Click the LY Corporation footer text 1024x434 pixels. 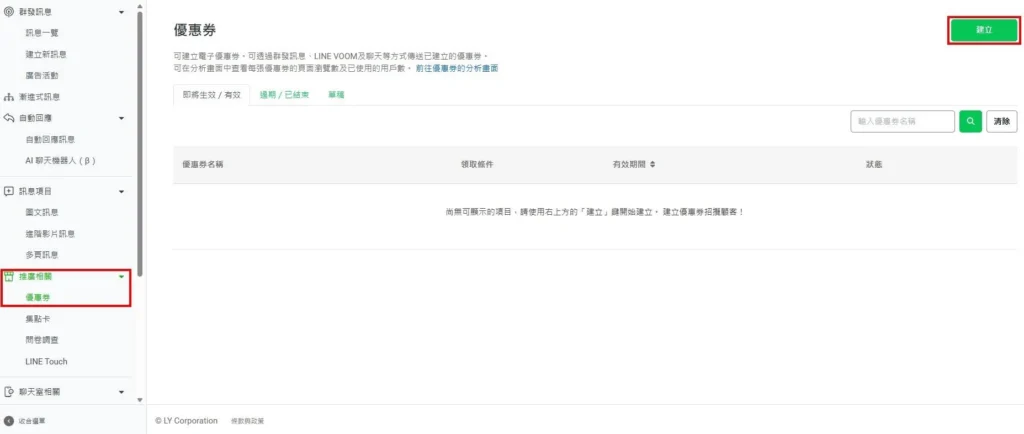click(186, 421)
